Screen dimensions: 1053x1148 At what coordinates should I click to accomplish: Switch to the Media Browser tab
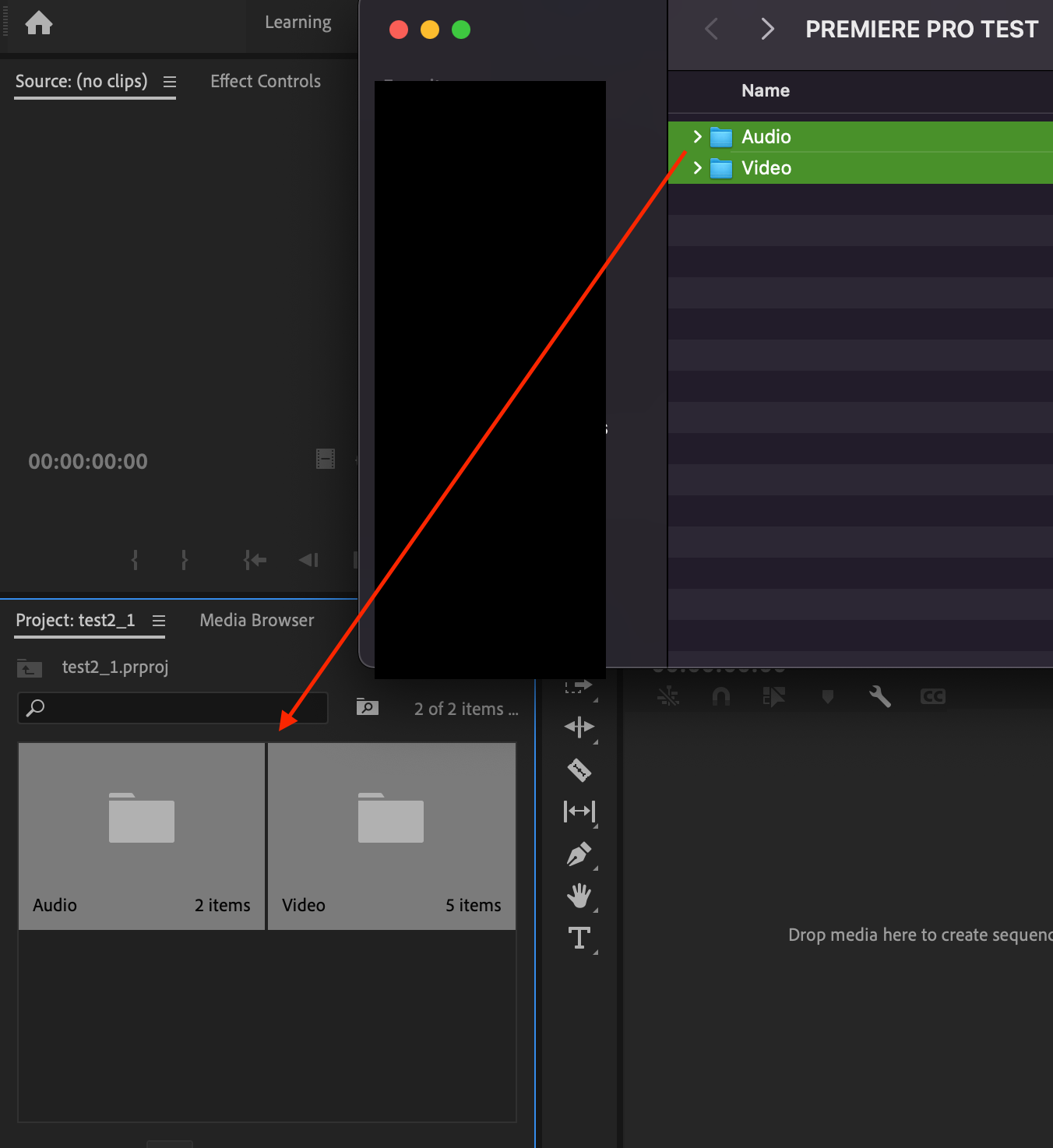(x=257, y=620)
